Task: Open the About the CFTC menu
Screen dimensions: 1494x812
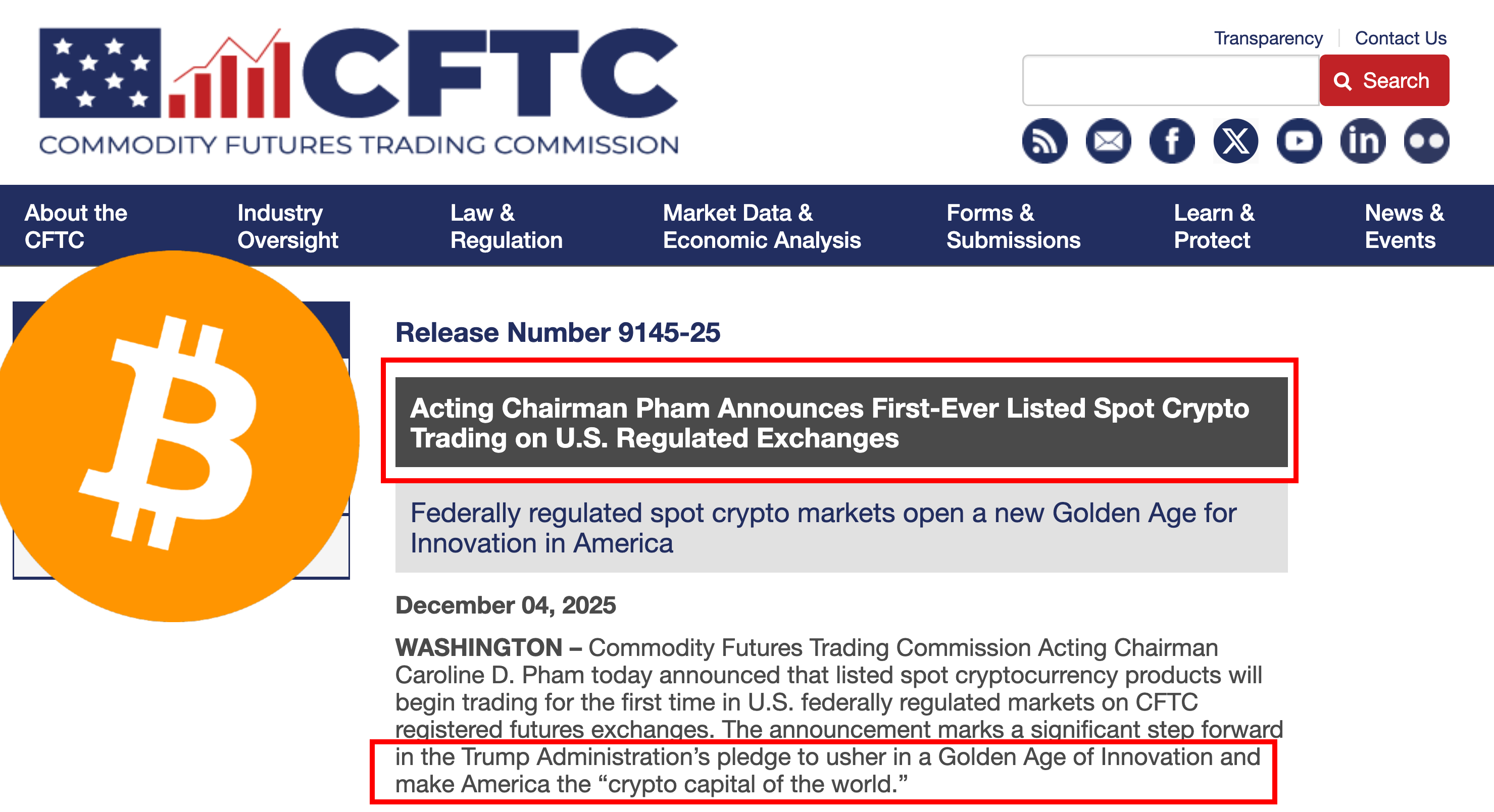Action: 76,226
